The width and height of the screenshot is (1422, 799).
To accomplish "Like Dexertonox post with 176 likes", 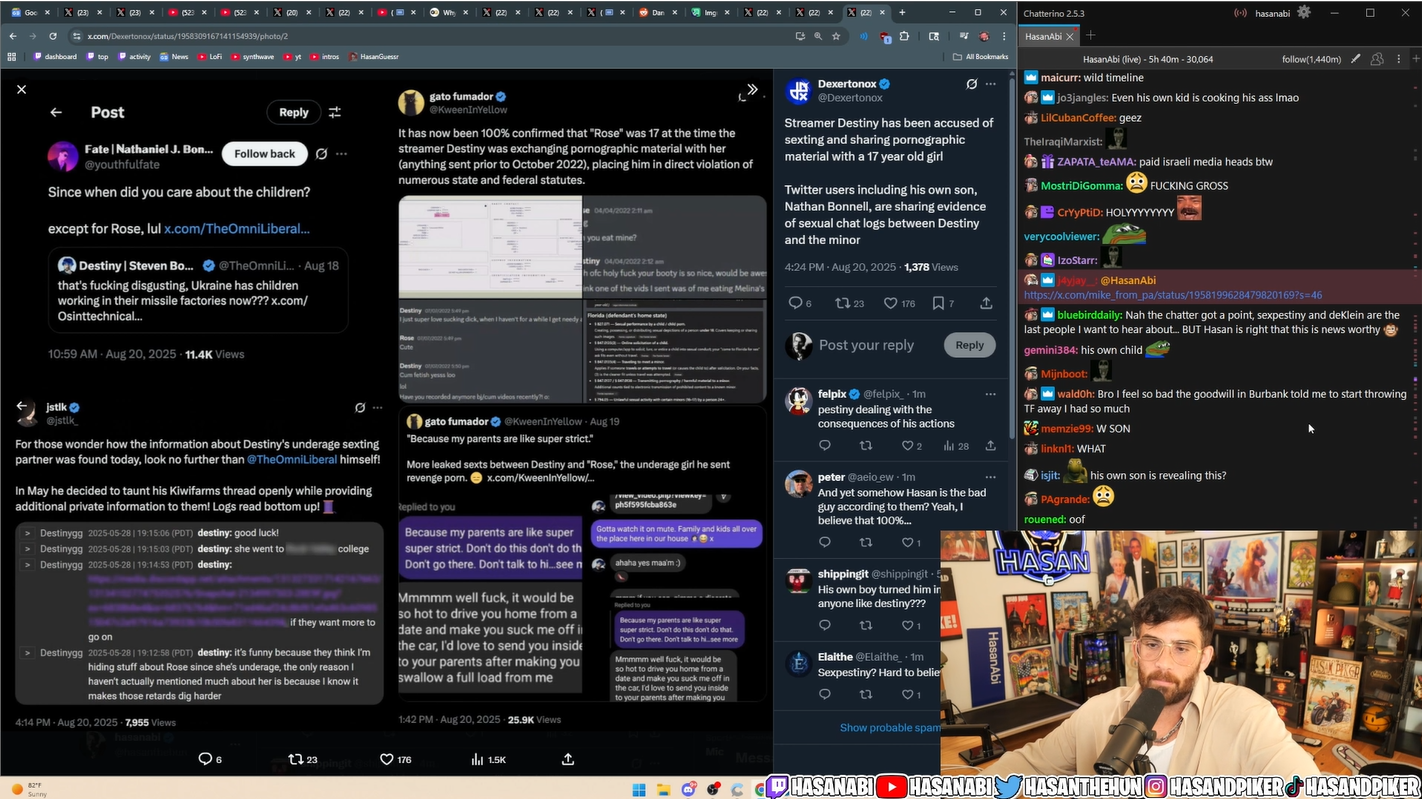I will click(x=890, y=303).
